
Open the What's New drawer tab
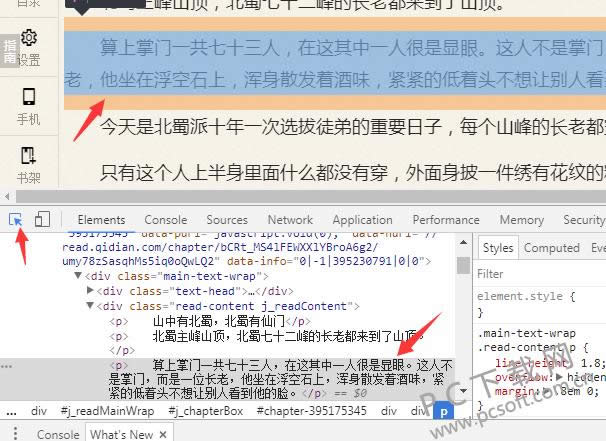(x=121, y=434)
